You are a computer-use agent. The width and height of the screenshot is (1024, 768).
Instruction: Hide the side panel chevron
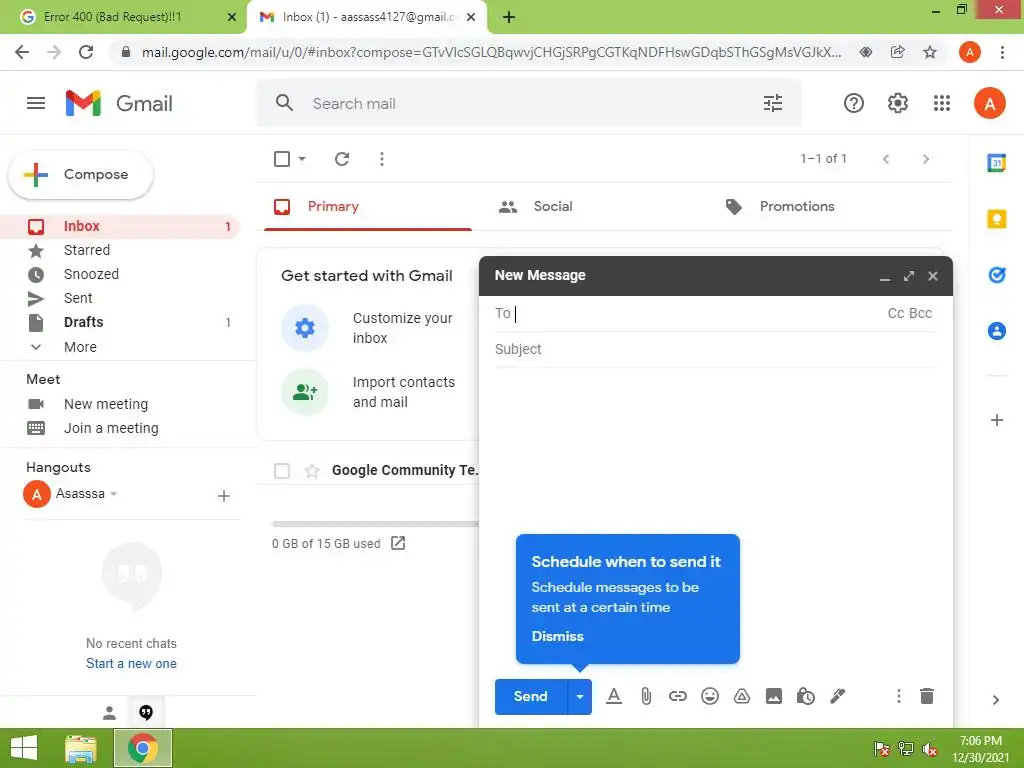coord(996,700)
